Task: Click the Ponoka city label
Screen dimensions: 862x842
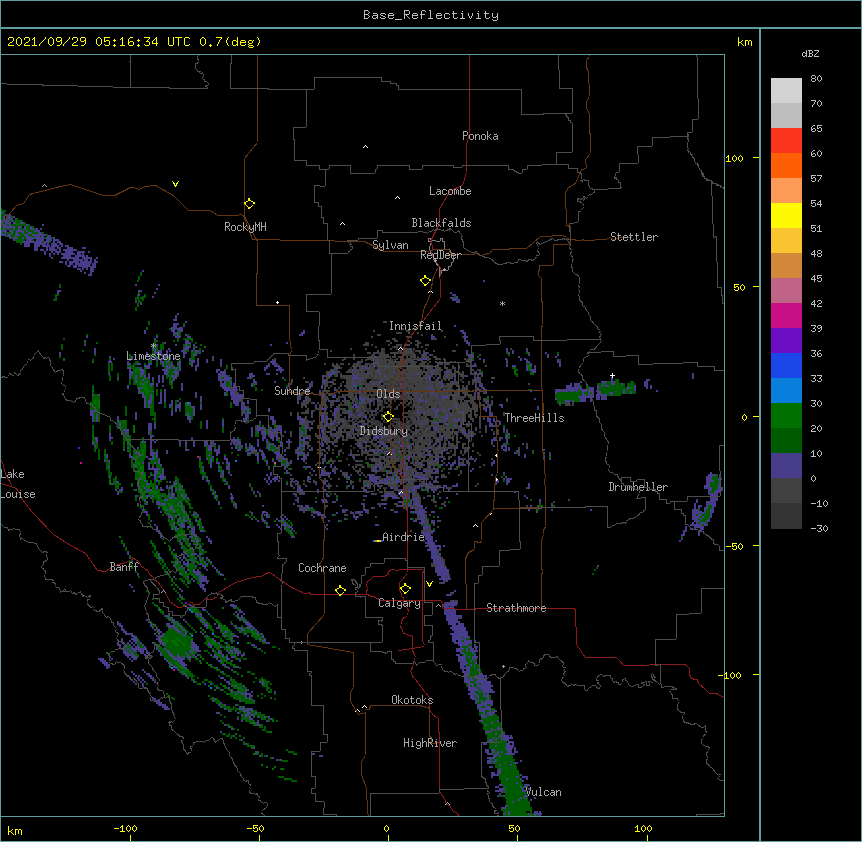Action: click(480, 136)
